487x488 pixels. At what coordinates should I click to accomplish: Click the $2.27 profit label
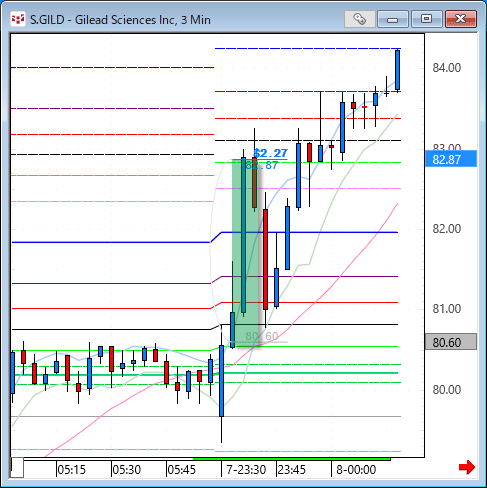270,153
